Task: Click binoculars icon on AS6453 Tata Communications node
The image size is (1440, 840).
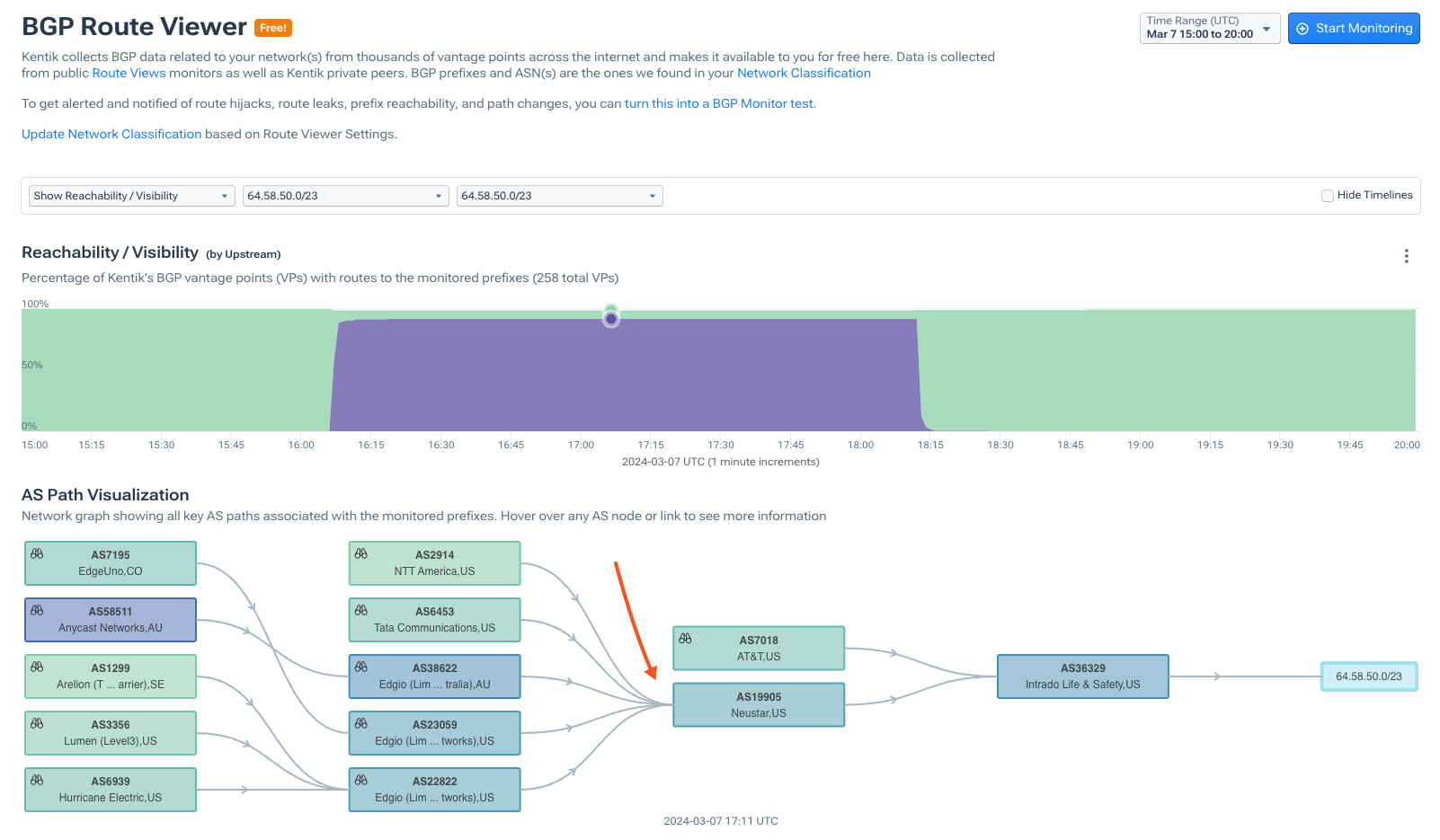Action: [361, 611]
